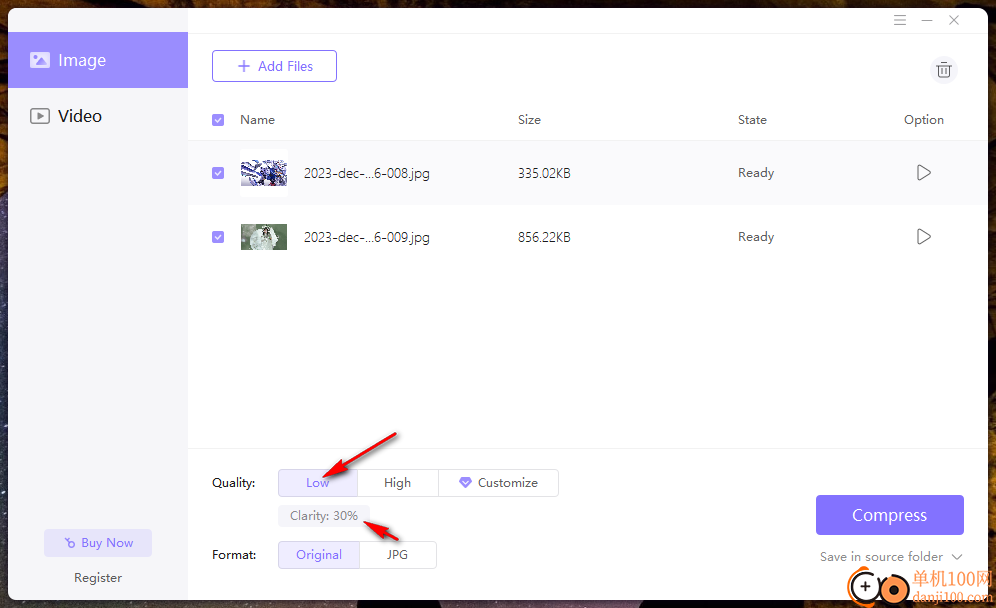This screenshot has width=996, height=608.
Task: Open the hamburger menu icon
Action: click(x=899, y=20)
